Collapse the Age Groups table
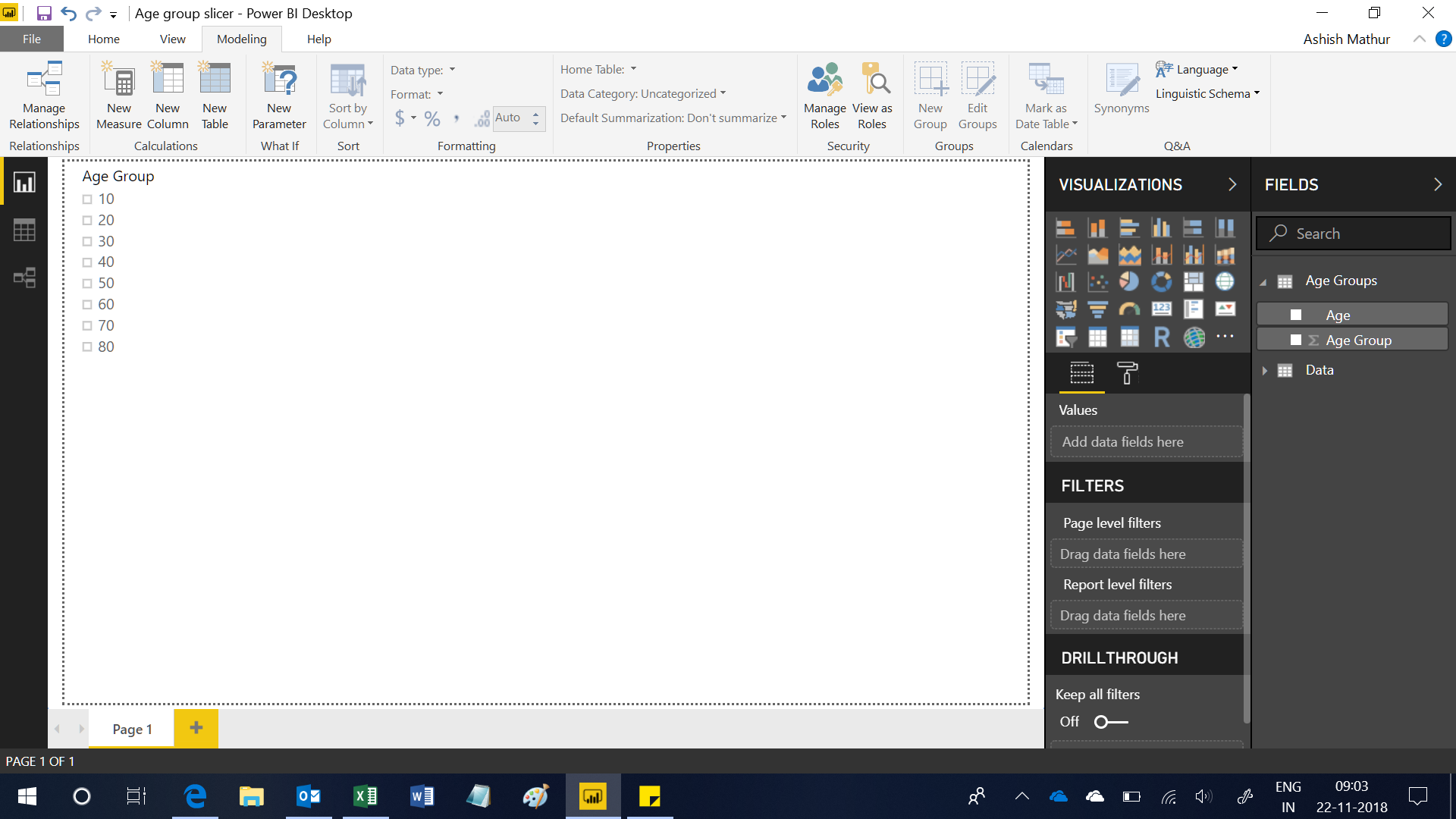The width and height of the screenshot is (1456, 819). pyautogui.click(x=1263, y=282)
